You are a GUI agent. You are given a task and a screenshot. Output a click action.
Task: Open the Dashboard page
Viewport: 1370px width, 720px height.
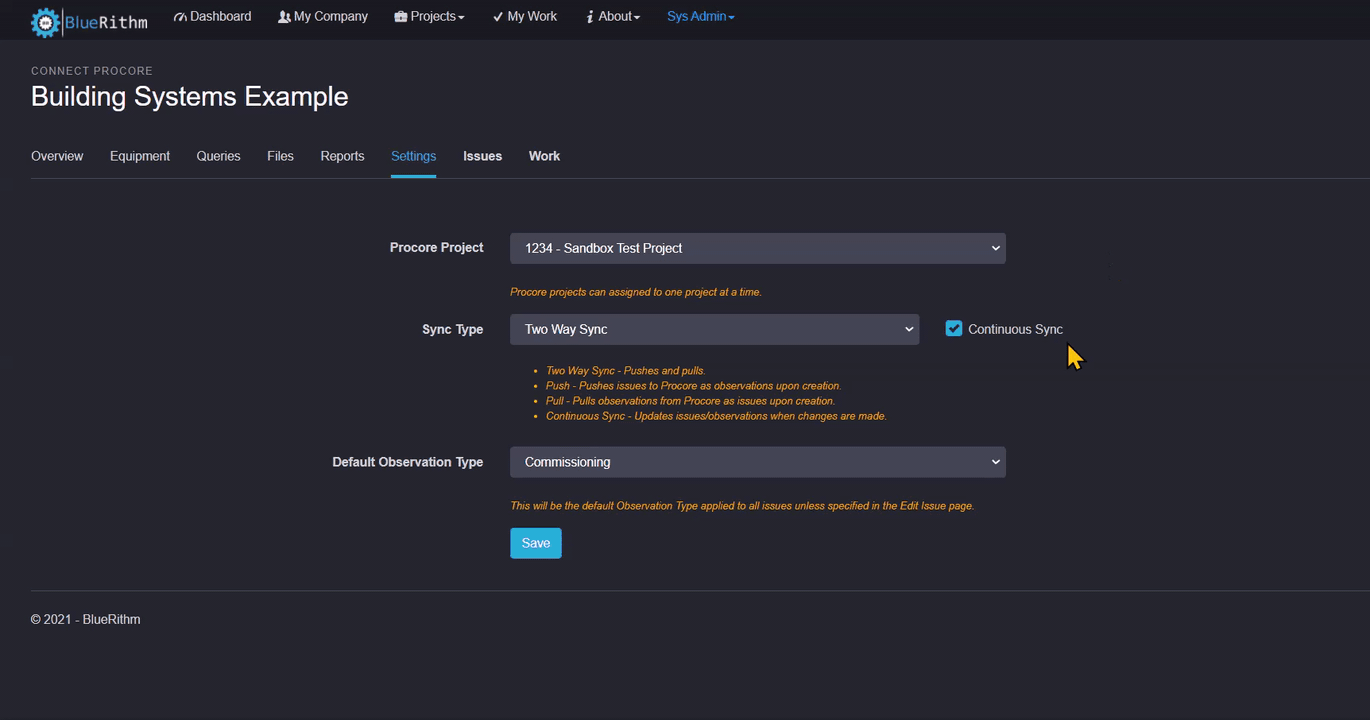[x=212, y=16]
